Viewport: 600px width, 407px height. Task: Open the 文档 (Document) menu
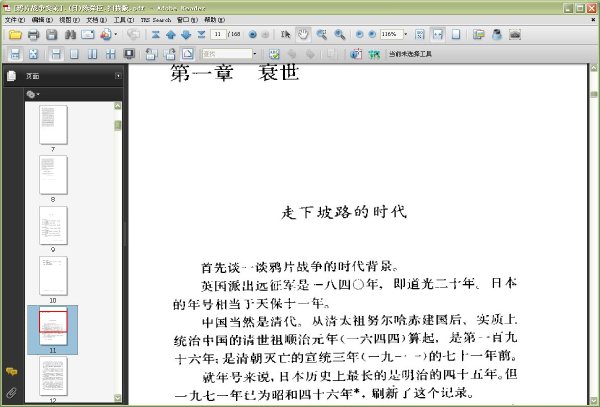click(96, 20)
